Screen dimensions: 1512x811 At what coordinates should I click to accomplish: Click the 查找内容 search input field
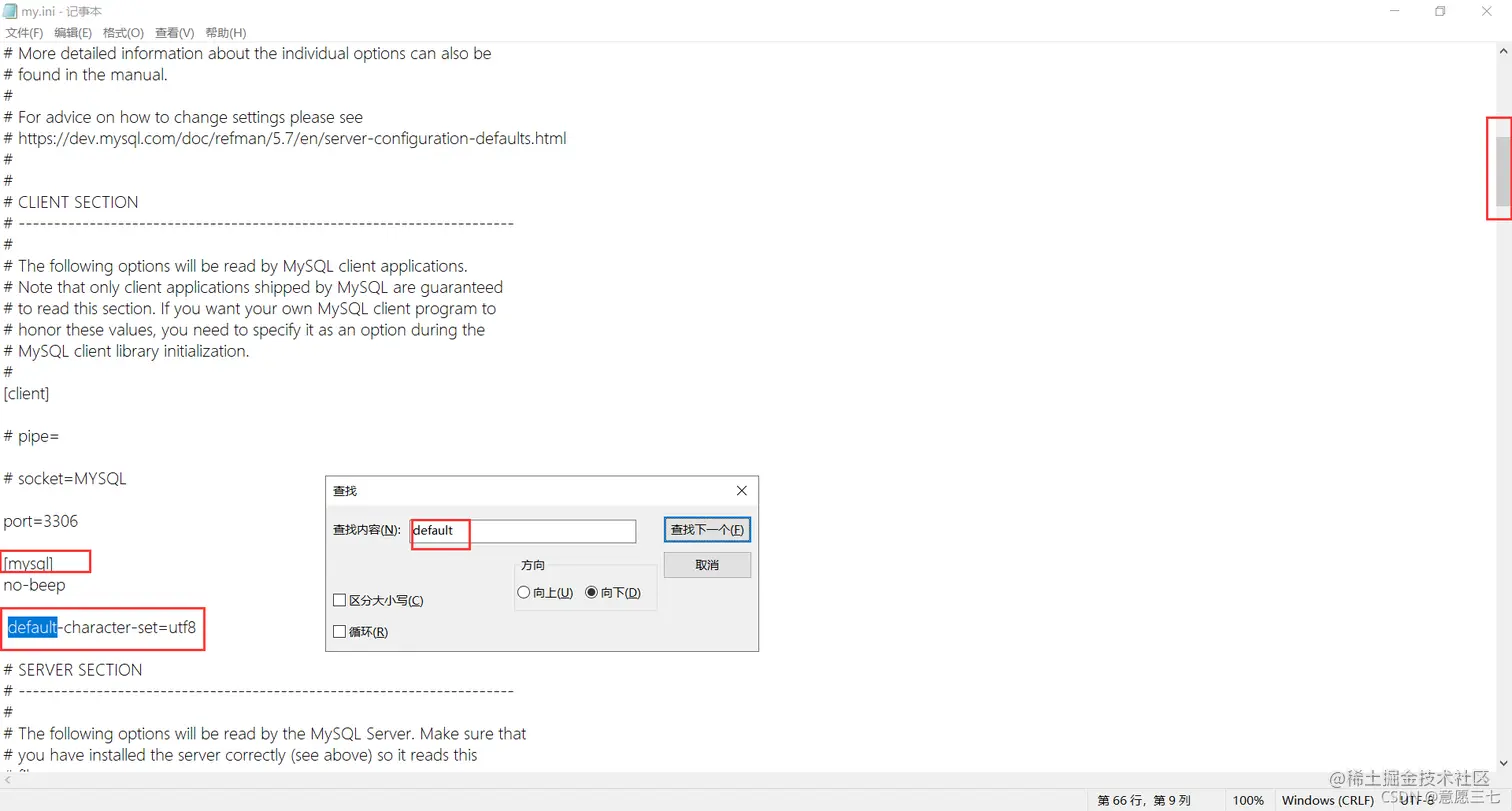(522, 531)
